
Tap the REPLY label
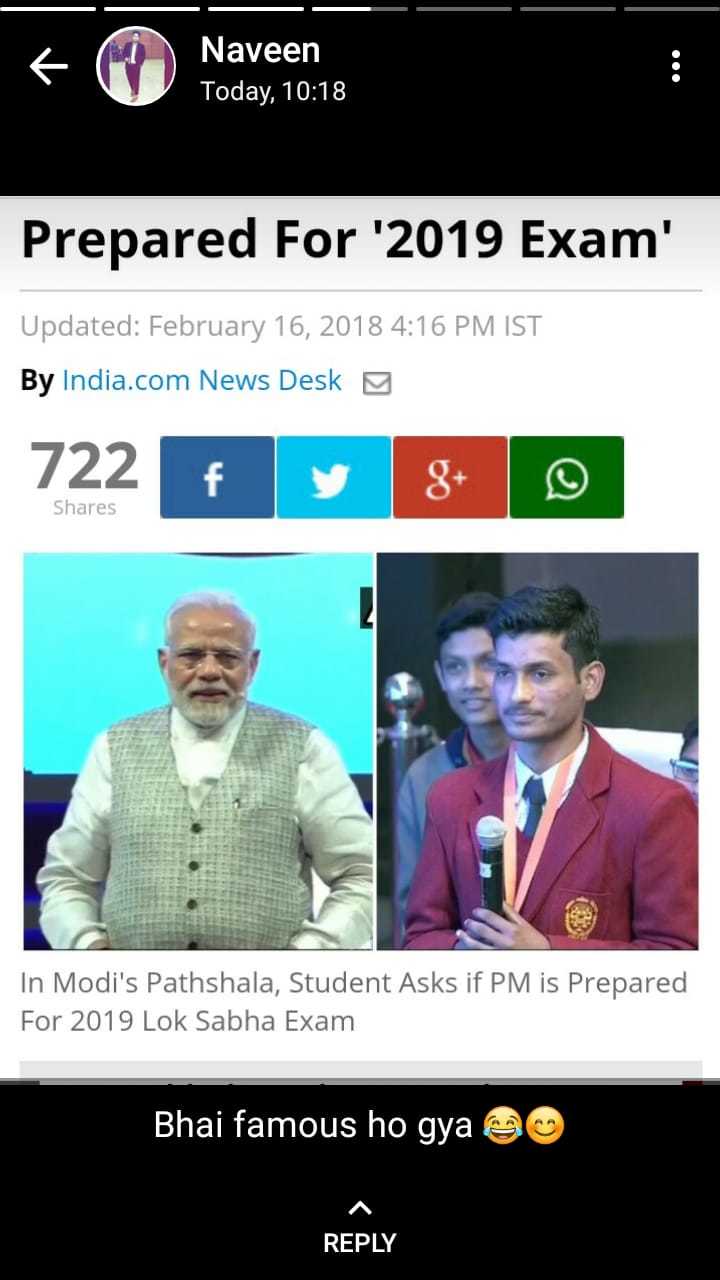pos(360,1243)
